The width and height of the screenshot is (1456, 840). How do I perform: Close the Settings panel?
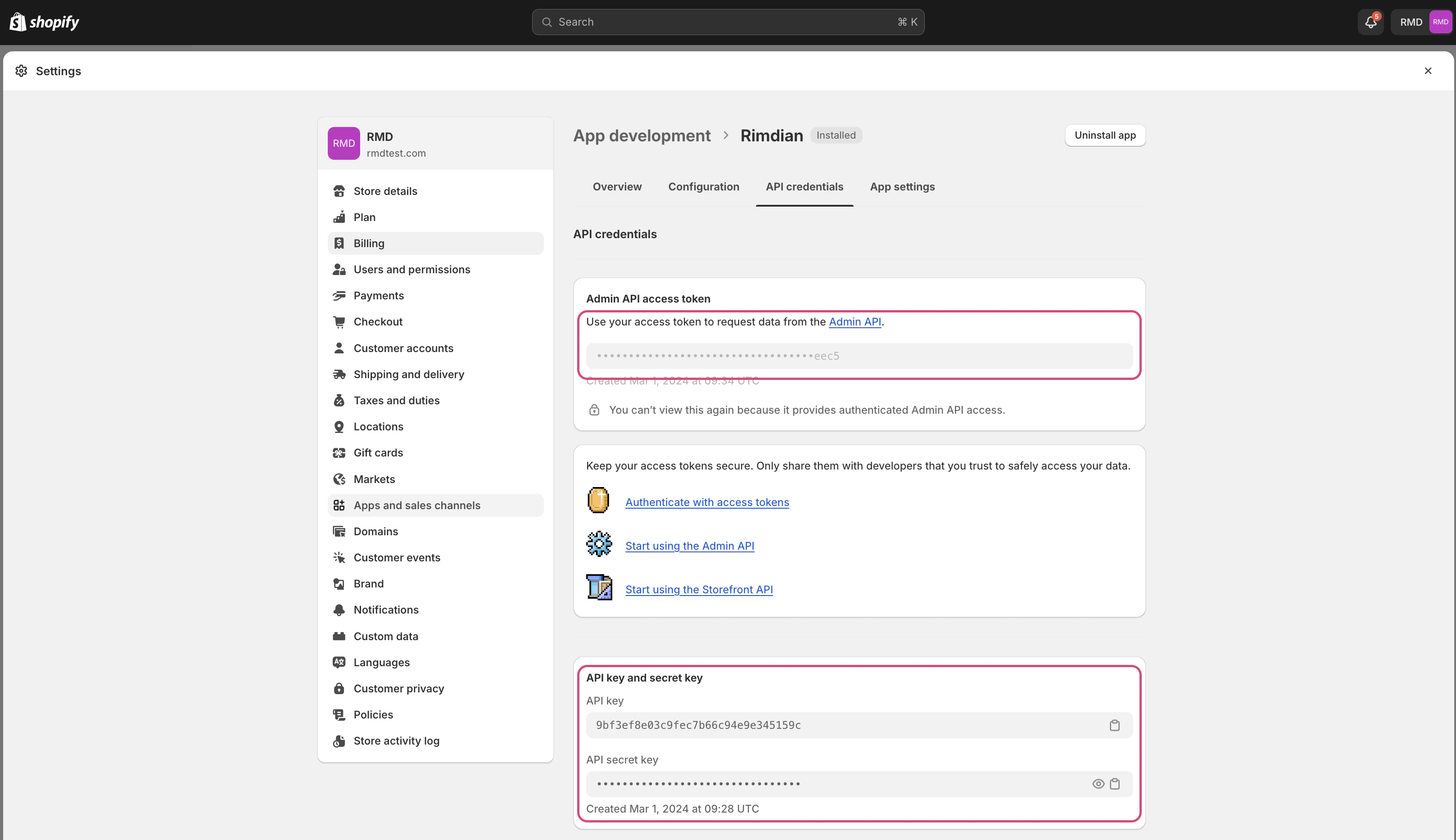[x=1428, y=70]
